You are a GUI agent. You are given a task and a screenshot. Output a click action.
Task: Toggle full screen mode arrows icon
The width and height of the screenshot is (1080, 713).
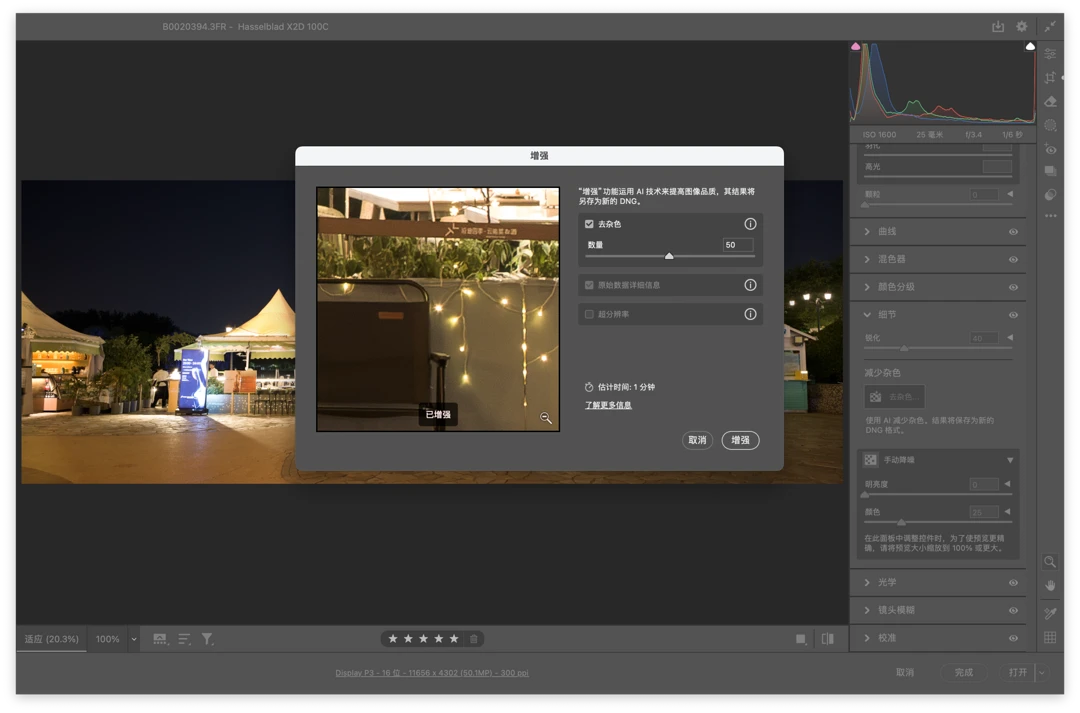[x=1050, y=26]
